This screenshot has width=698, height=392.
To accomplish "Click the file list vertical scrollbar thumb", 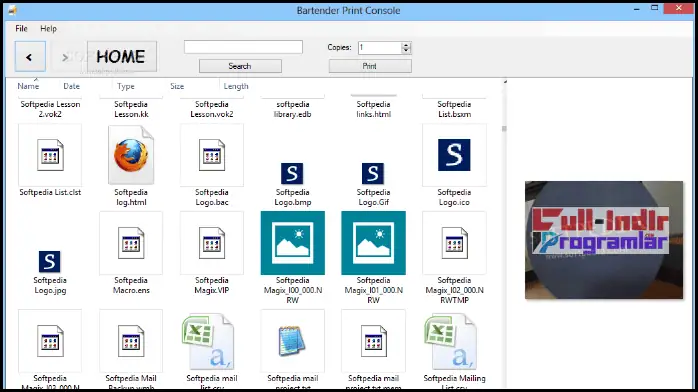I will 504,129.
